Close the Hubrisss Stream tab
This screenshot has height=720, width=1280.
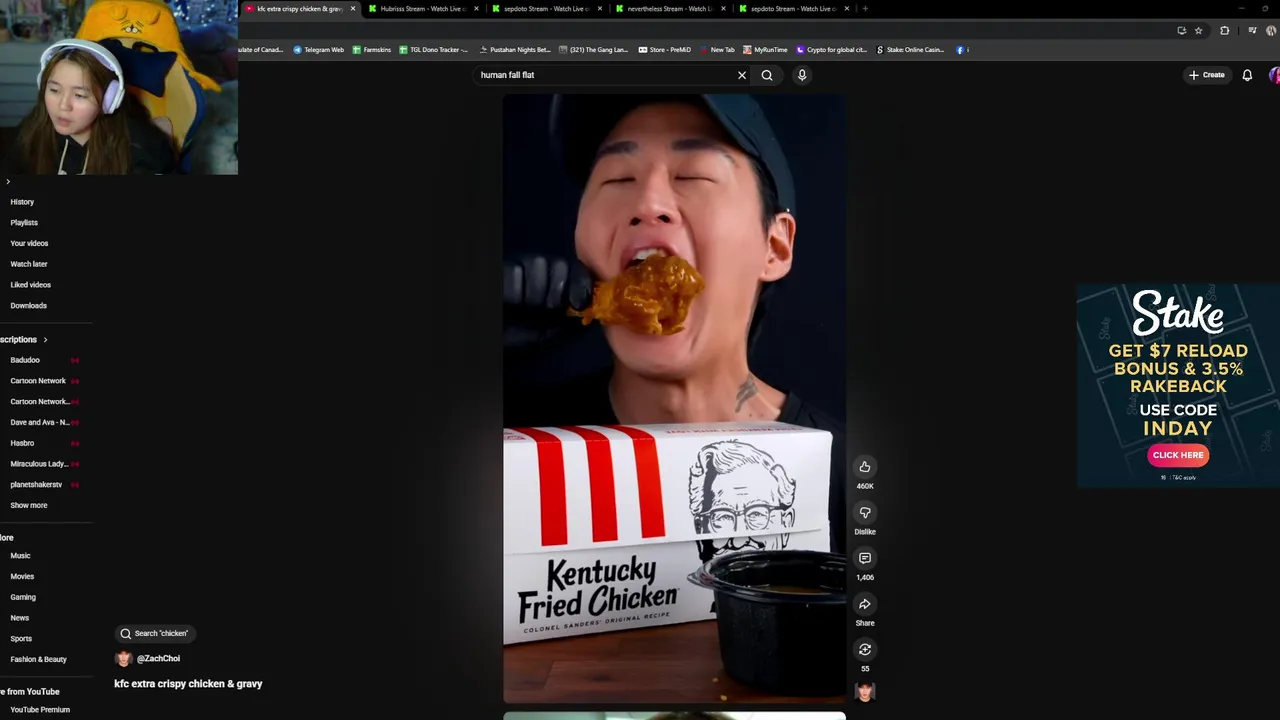click(476, 9)
